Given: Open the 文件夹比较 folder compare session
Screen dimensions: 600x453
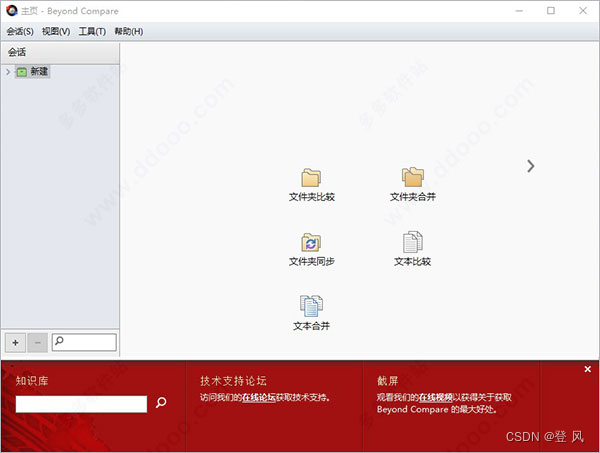Looking at the screenshot, I should coord(311,185).
